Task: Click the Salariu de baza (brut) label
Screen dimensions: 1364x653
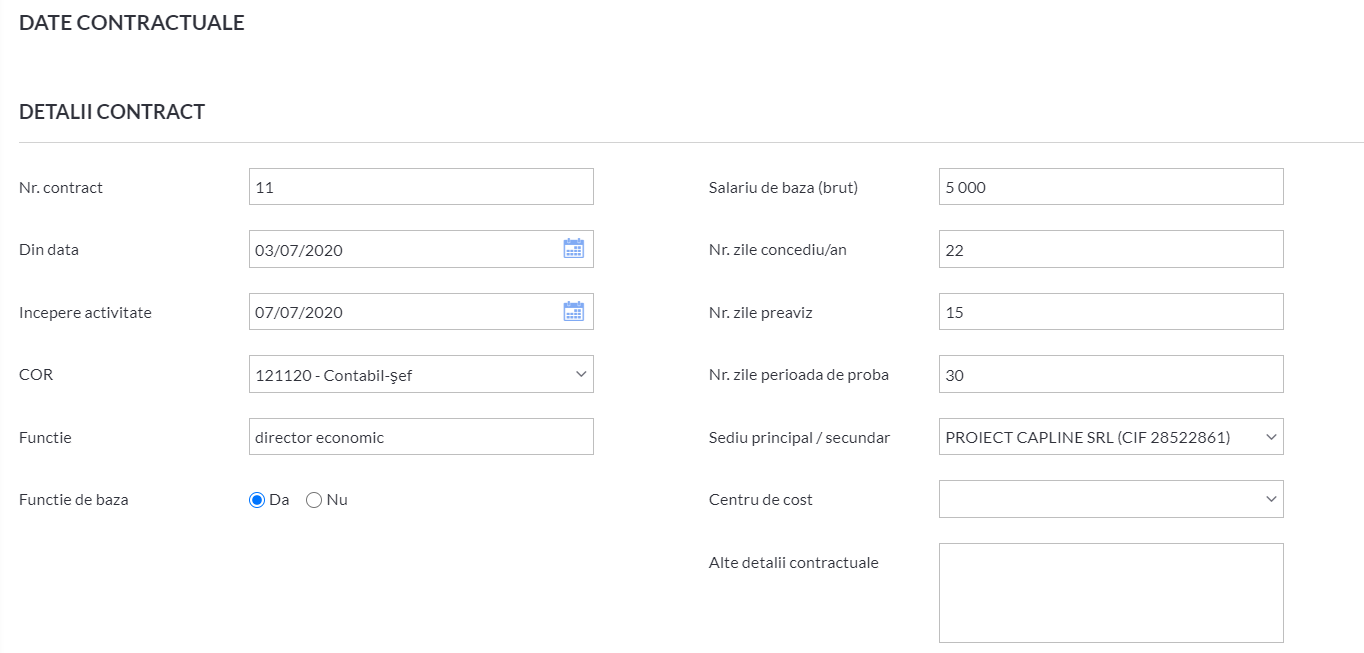Action: (x=783, y=187)
